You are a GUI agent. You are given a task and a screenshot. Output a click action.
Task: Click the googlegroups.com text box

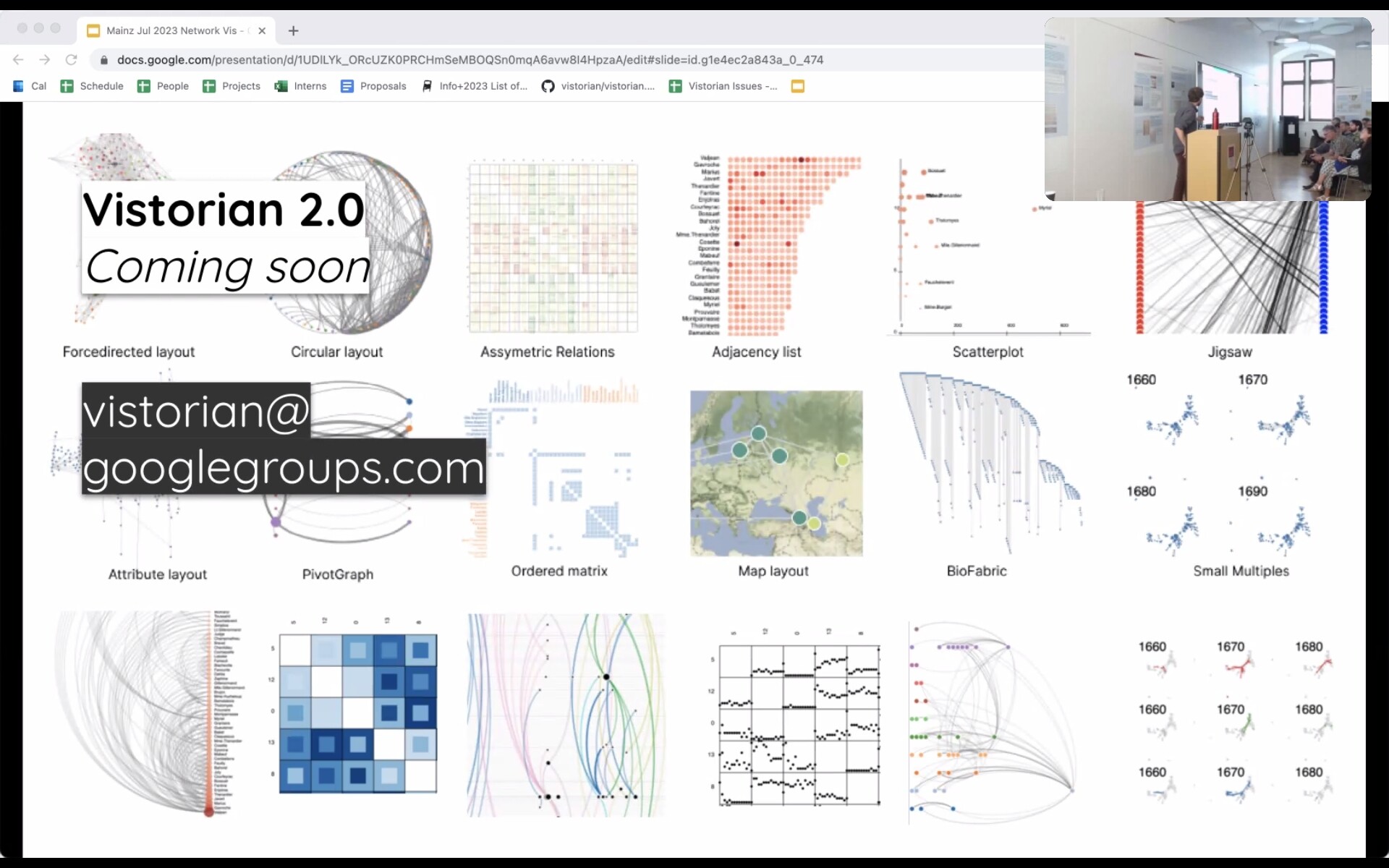[x=284, y=467]
